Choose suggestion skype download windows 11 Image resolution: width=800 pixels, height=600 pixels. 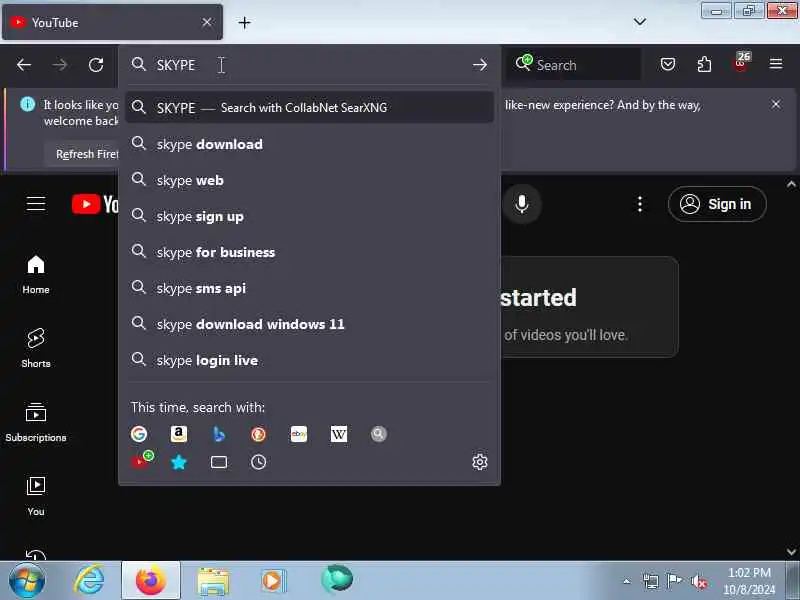[x=309, y=324]
